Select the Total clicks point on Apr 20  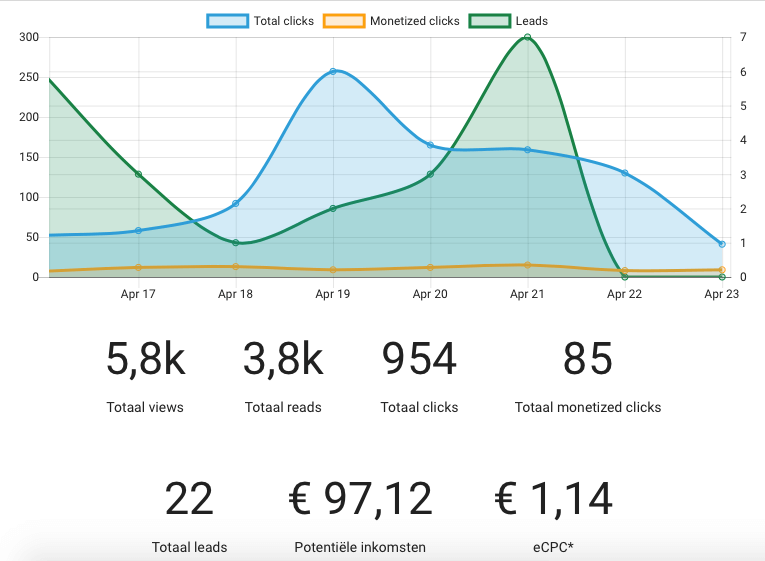click(430, 145)
